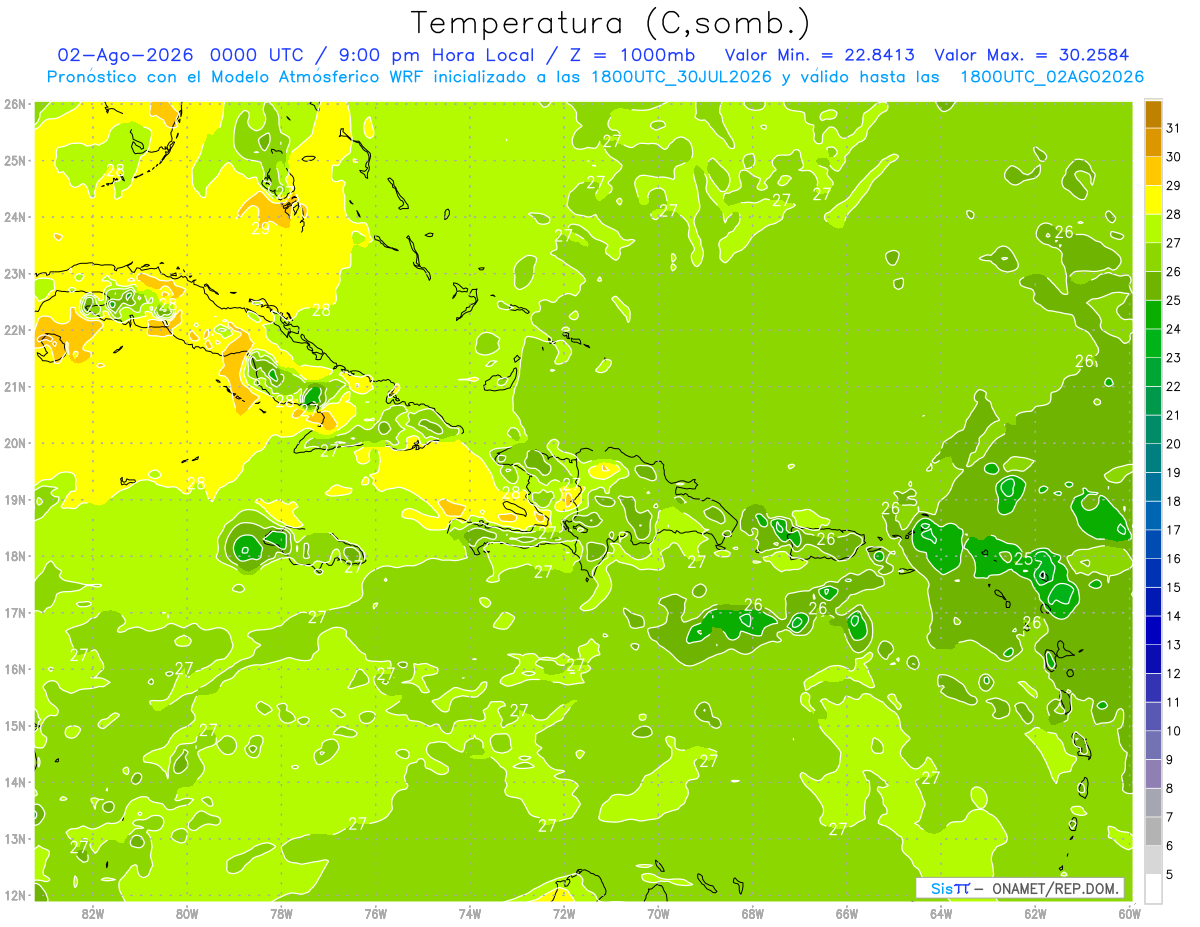Select legend color swatch between 17 and 18

coord(1153,516)
